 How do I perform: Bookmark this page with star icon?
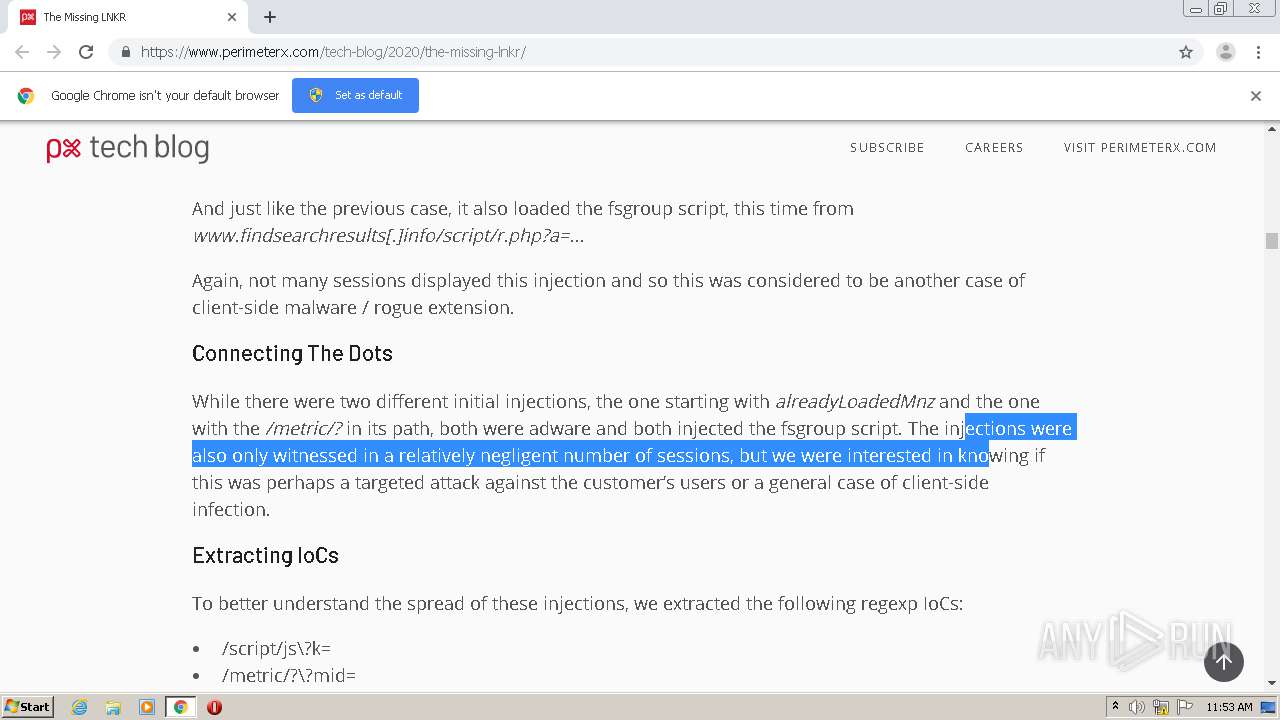coord(1186,52)
